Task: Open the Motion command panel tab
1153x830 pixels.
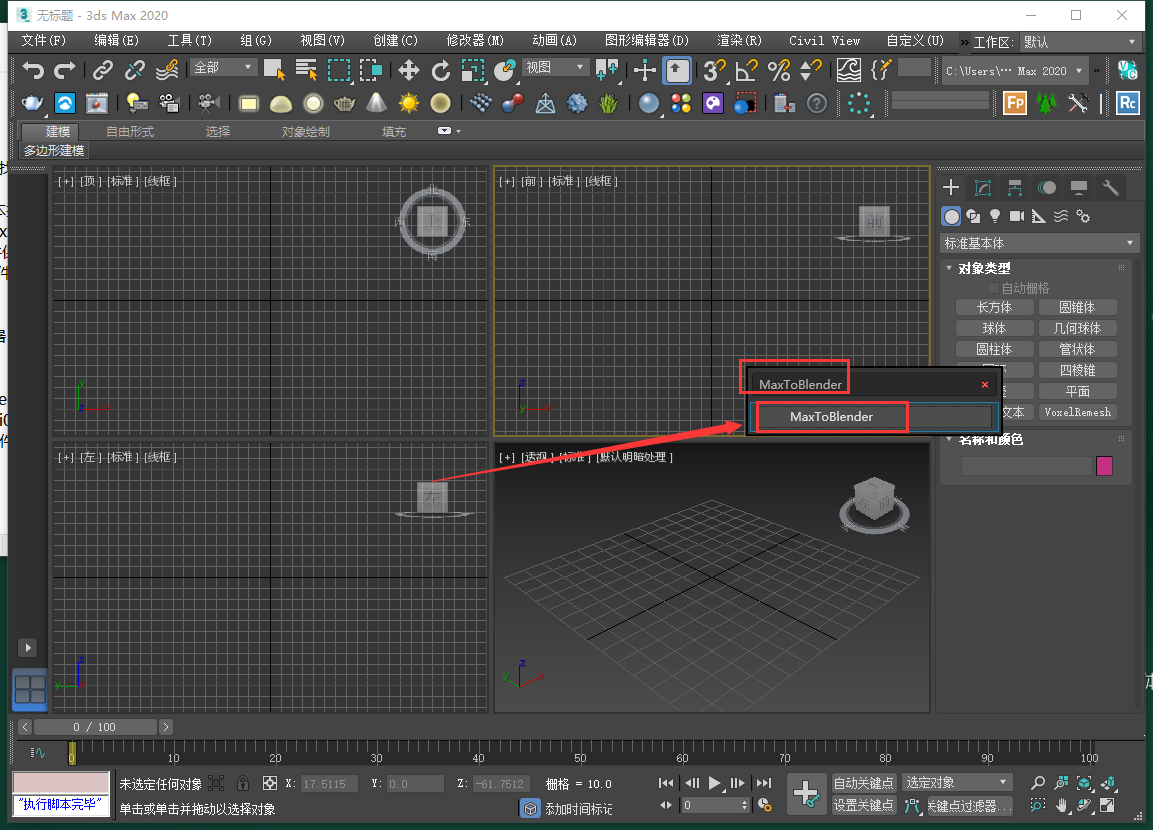Action: [x=1047, y=187]
